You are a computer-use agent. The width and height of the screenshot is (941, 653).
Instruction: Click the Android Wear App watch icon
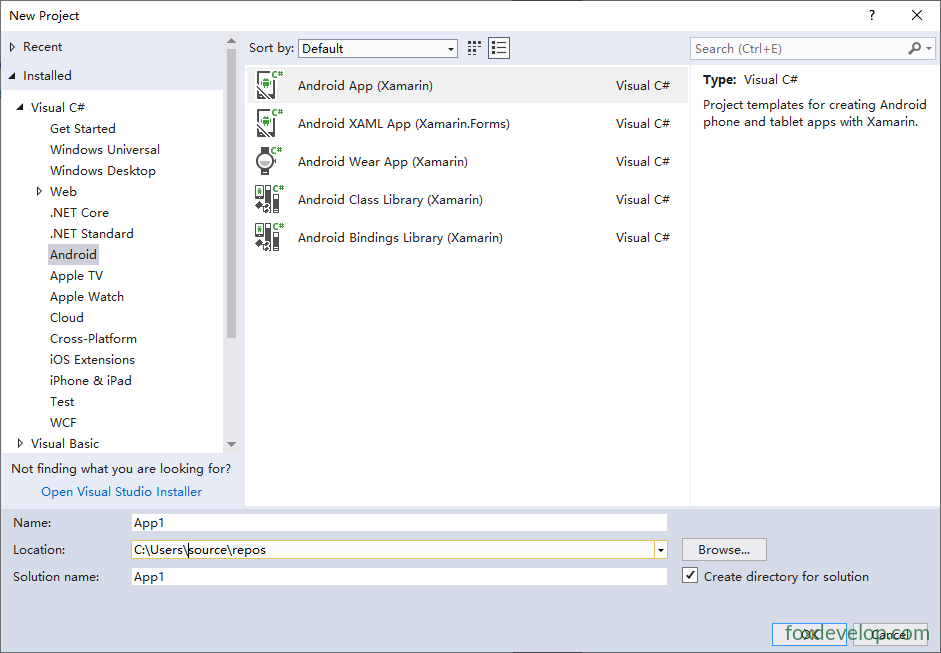[269, 161]
